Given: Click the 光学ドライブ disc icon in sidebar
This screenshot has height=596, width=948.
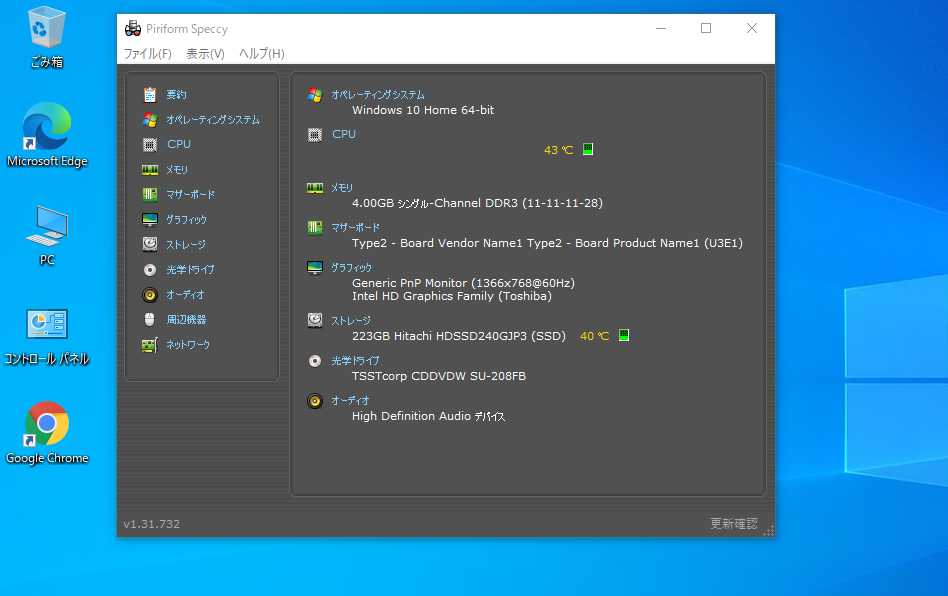Looking at the screenshot, I should coord(150,270).
